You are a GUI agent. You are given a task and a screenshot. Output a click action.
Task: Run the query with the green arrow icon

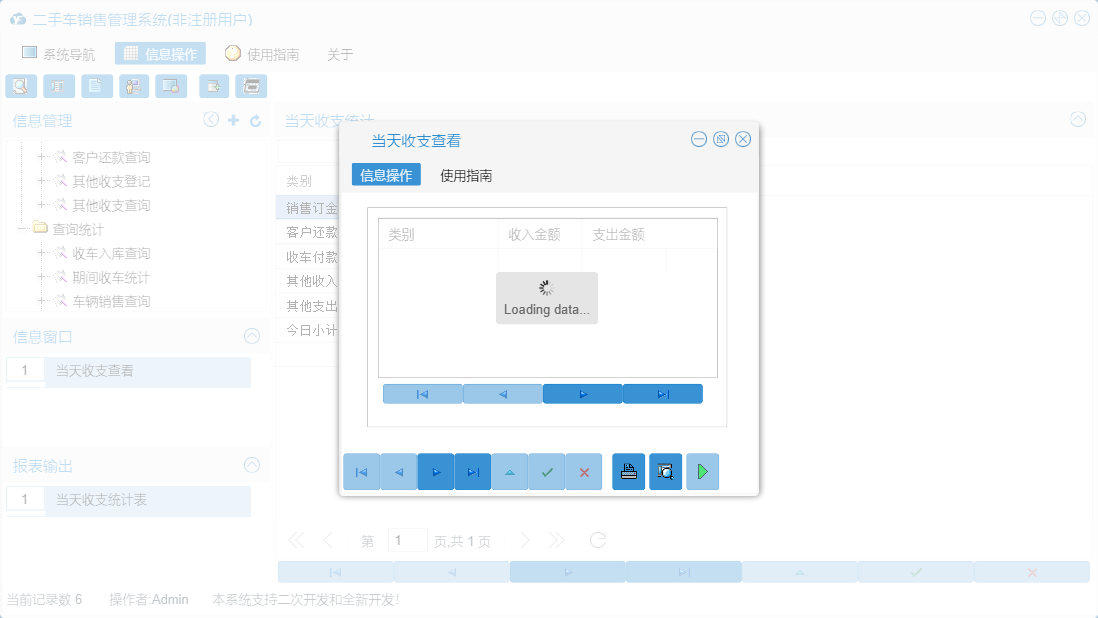click(702, 471)
